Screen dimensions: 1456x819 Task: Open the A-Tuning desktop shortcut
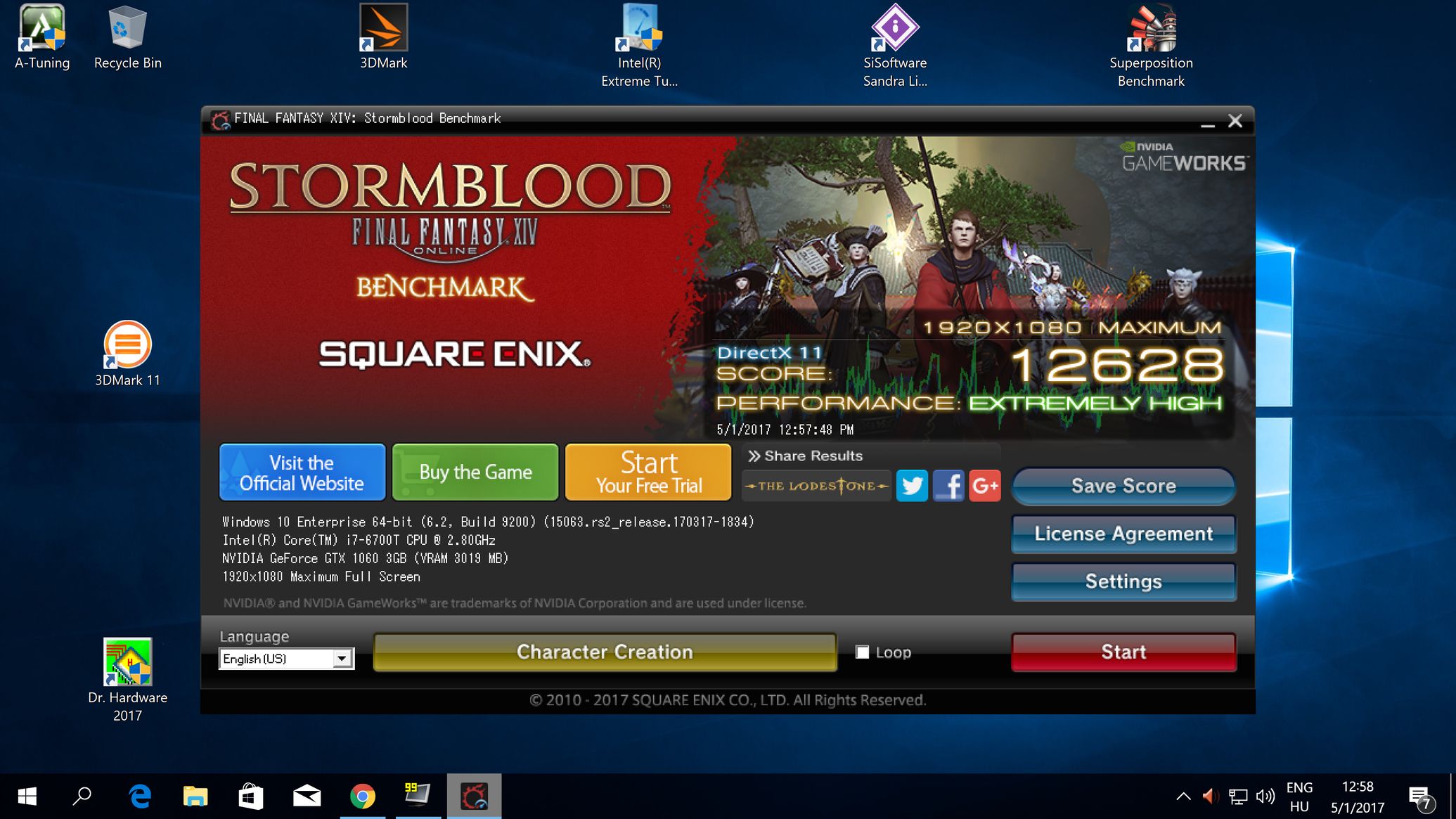42,37
